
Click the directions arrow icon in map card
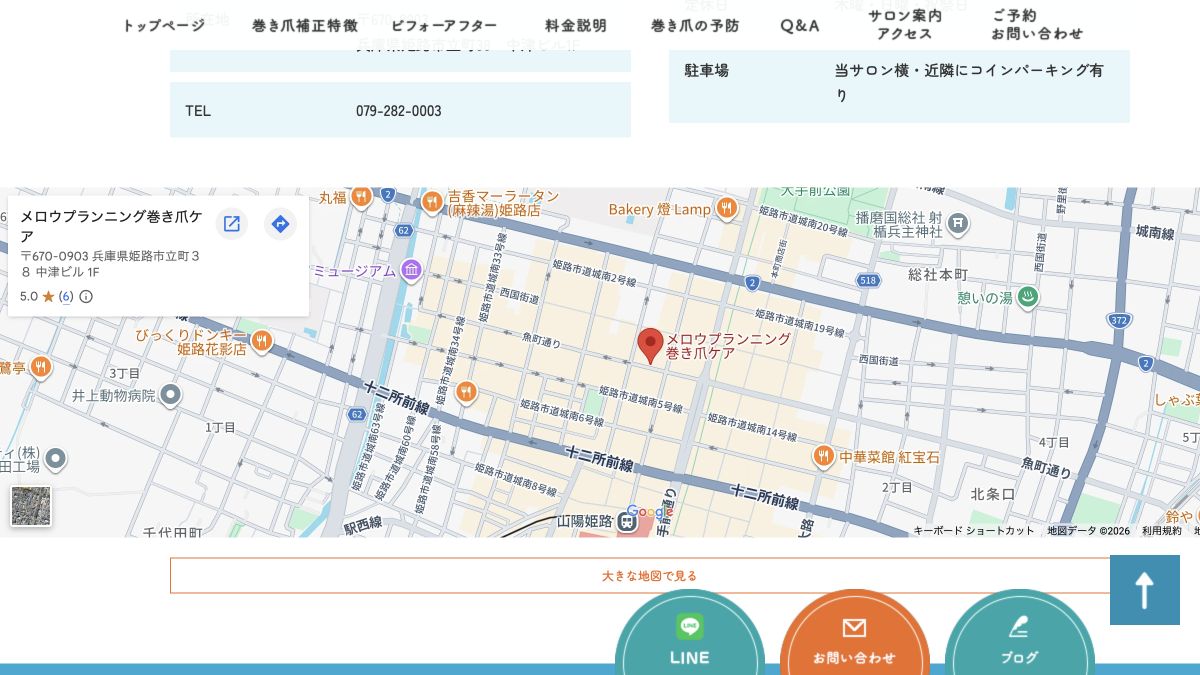click(281, 224)
